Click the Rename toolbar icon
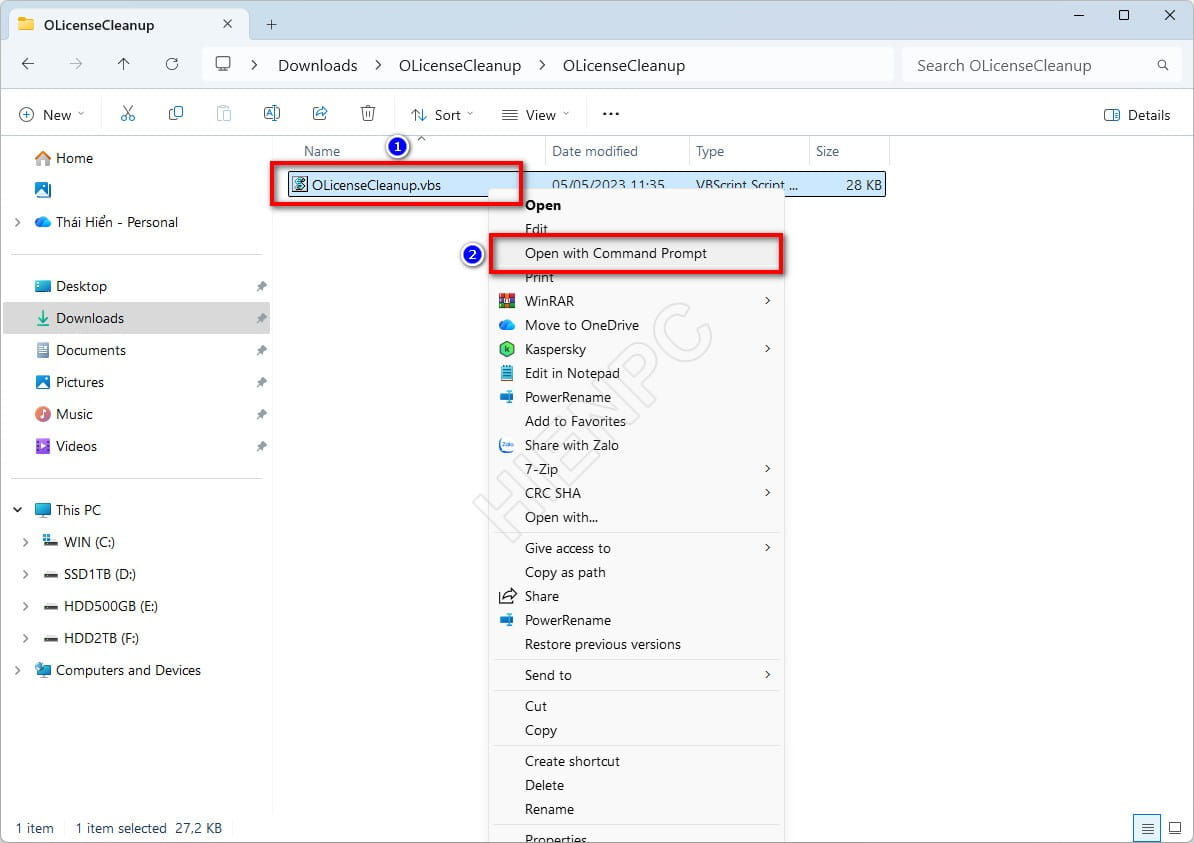Viewport: 1194px width, 843px height. coord(271,114)
